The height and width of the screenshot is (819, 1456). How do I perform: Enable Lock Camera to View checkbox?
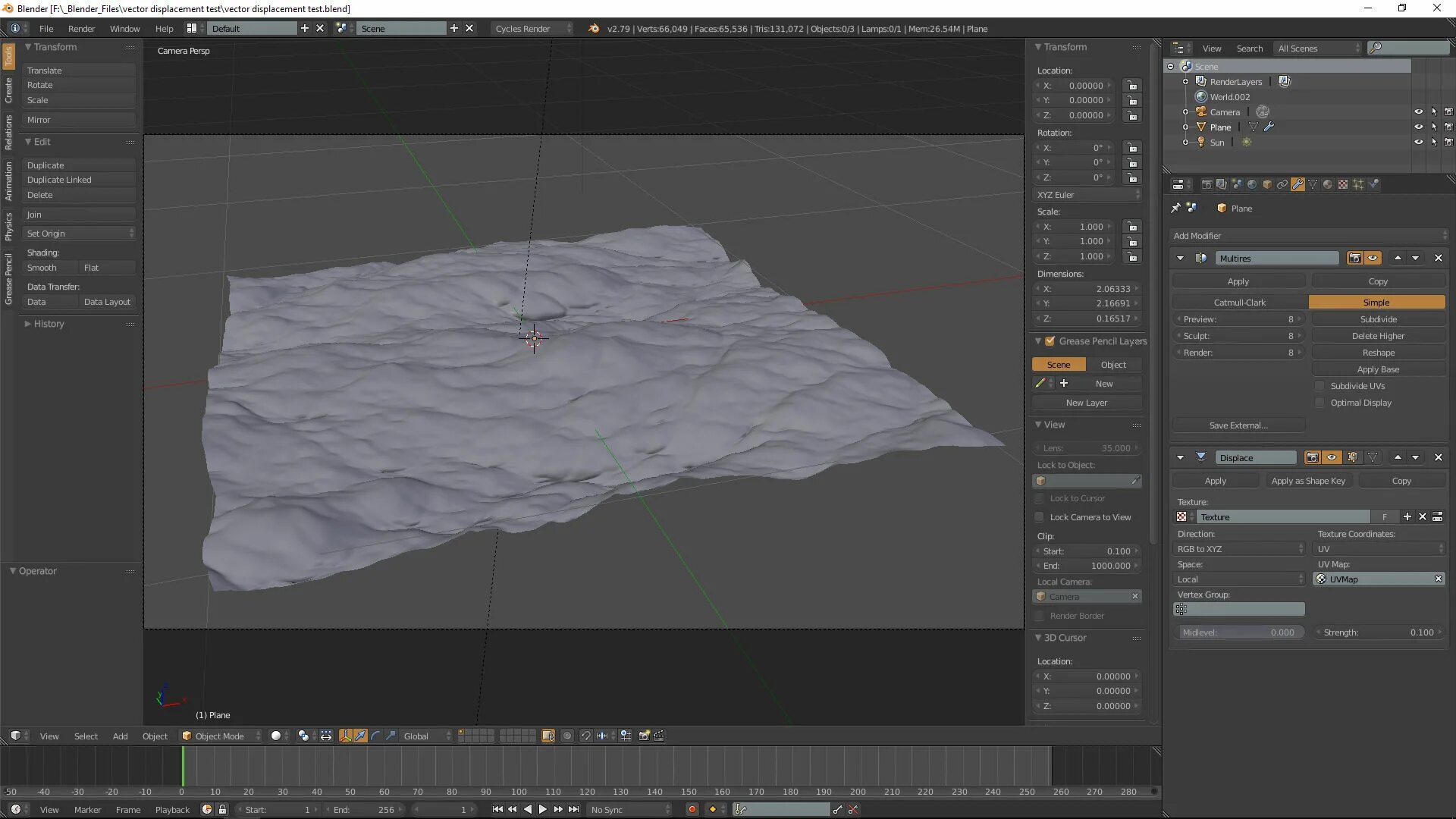(1040, 517)
